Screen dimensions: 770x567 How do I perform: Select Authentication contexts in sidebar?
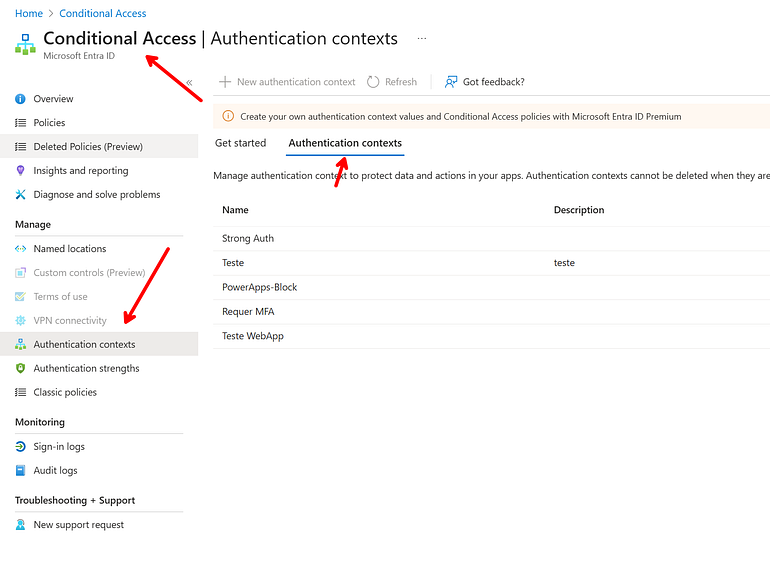(x=99, y=344)
